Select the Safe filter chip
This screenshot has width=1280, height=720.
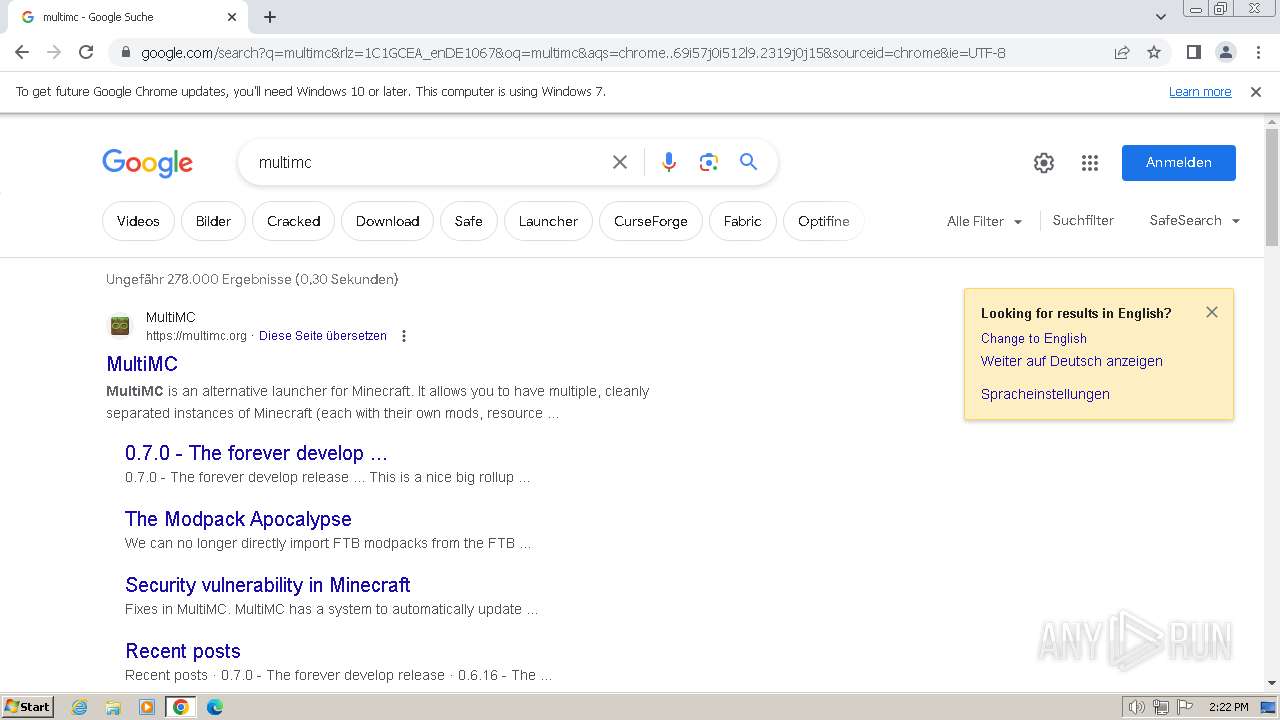point(469,221)
